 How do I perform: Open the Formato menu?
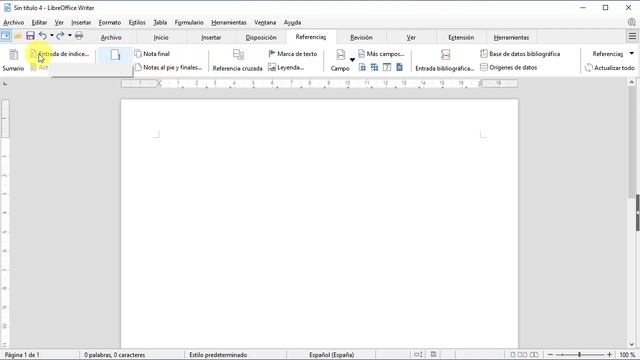[110, 22]
